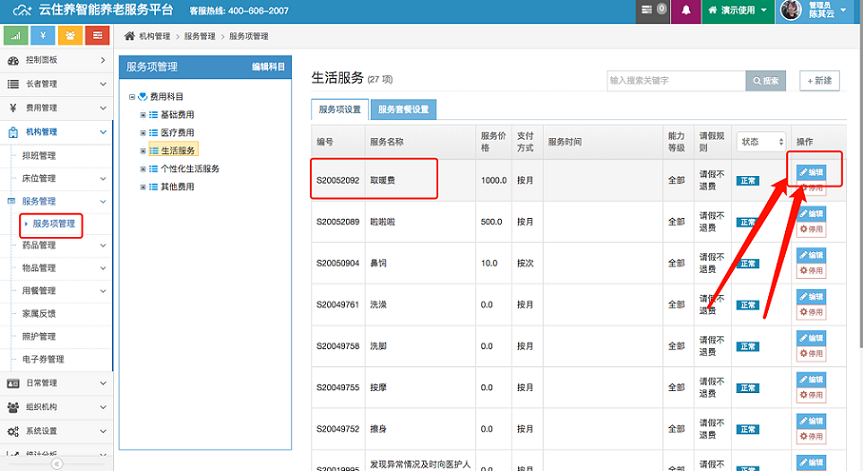Switch to the 服务套餐设置 tab
The image size is (863, 471).
403,110
